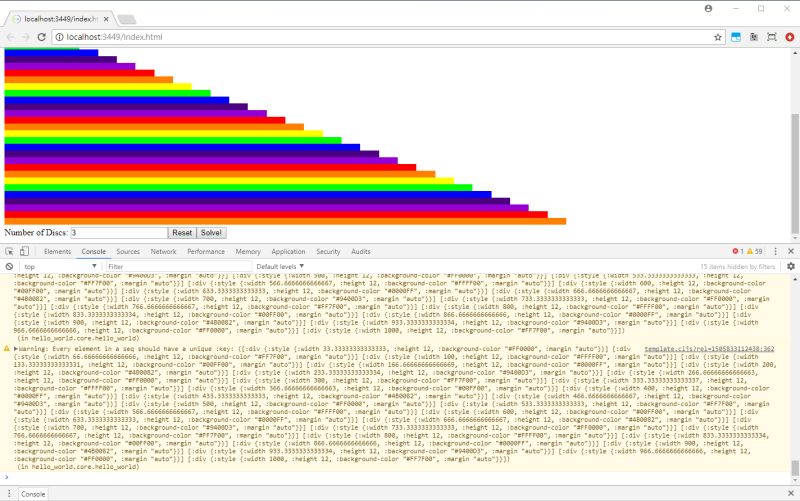The image size is (800, 501).
Task: Click the widest orange disc at the bottom
Action: click(x=285, y=221)
